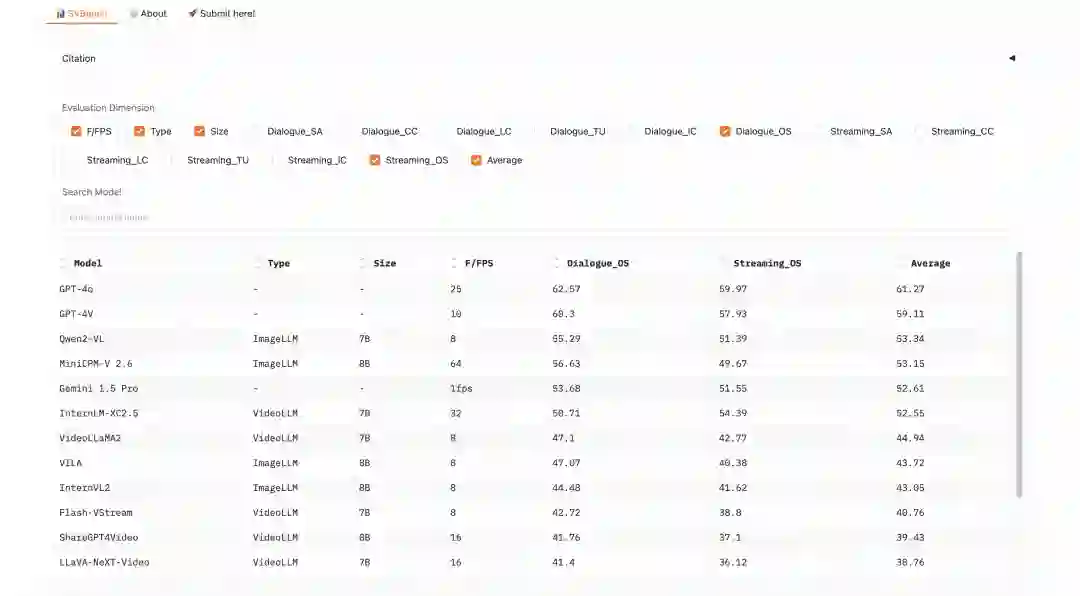Select the GPT-4o model cell
Image resolution: width=1080 pixels, height=596 pixels.
tap(76, 289)
